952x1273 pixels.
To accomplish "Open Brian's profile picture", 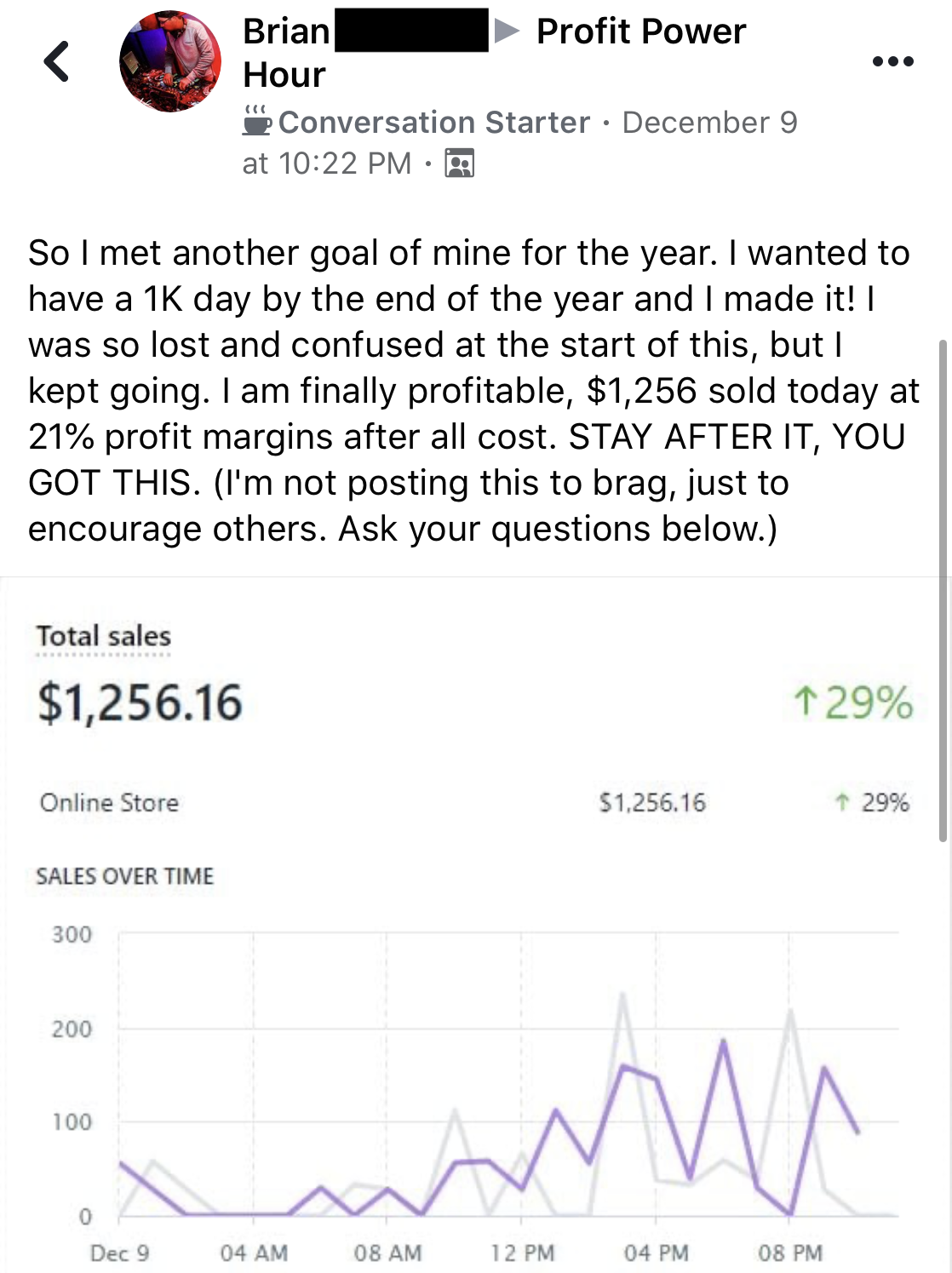I will click(170, 61).
